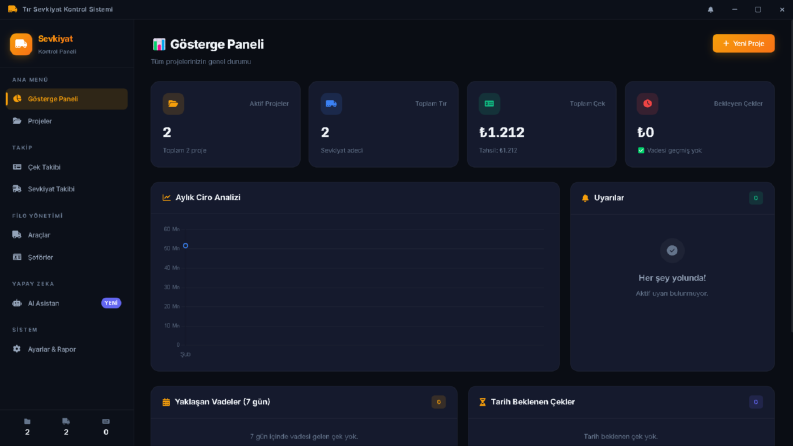Click the checkmark circle above Her şey yolunda
Screen dimensions: 793x446
672,250
